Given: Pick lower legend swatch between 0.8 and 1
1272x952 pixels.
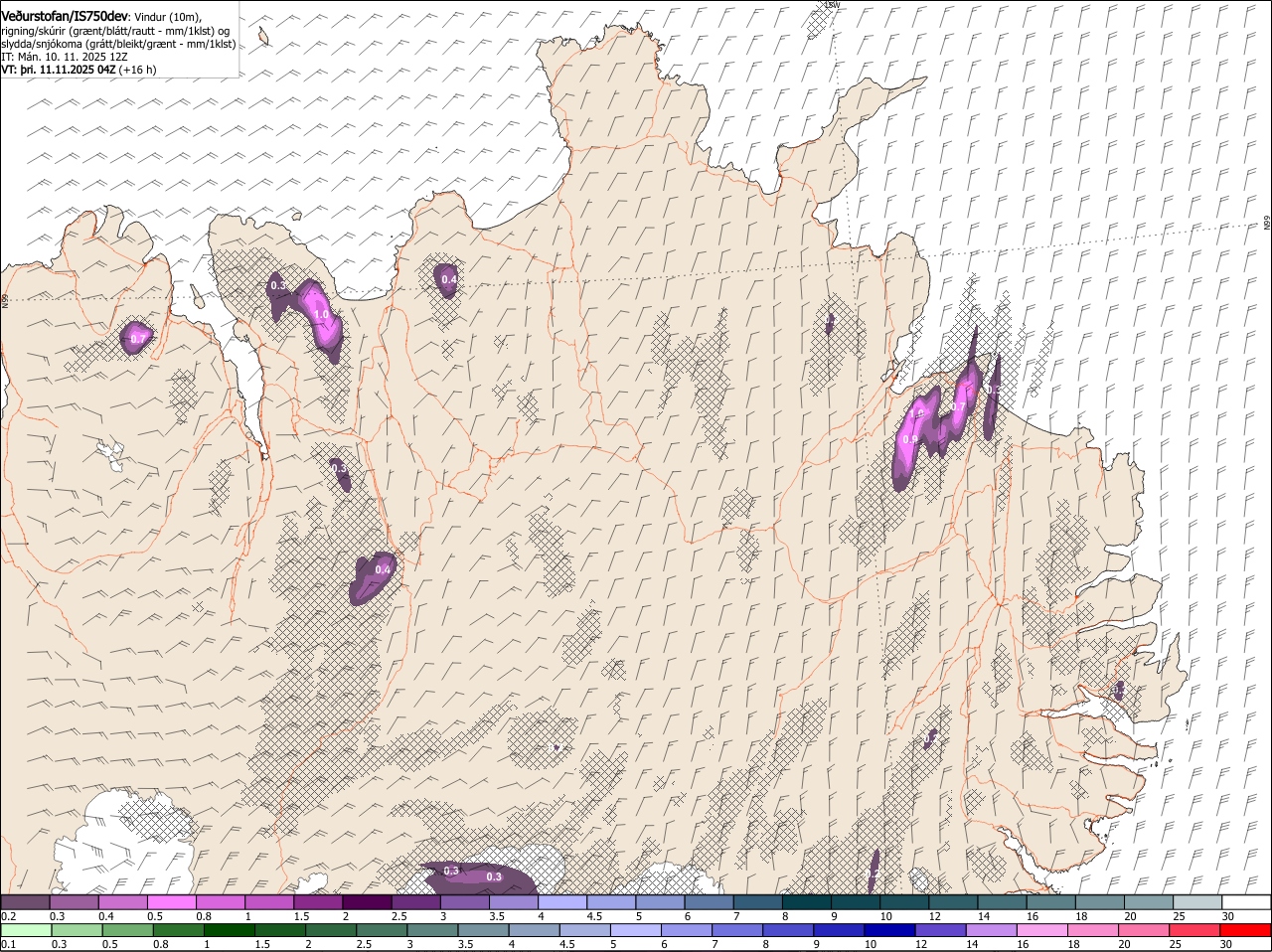Looking at the screenshot, I should [x=179, y=930].
